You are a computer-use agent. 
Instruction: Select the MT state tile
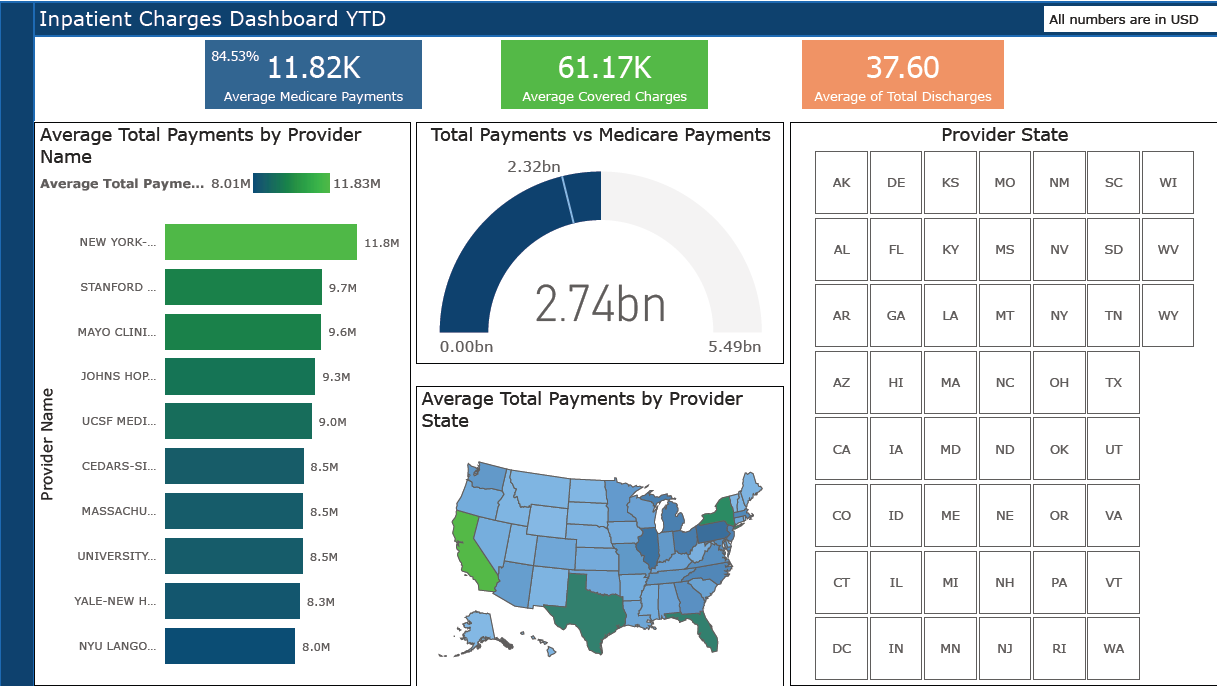1005,315
